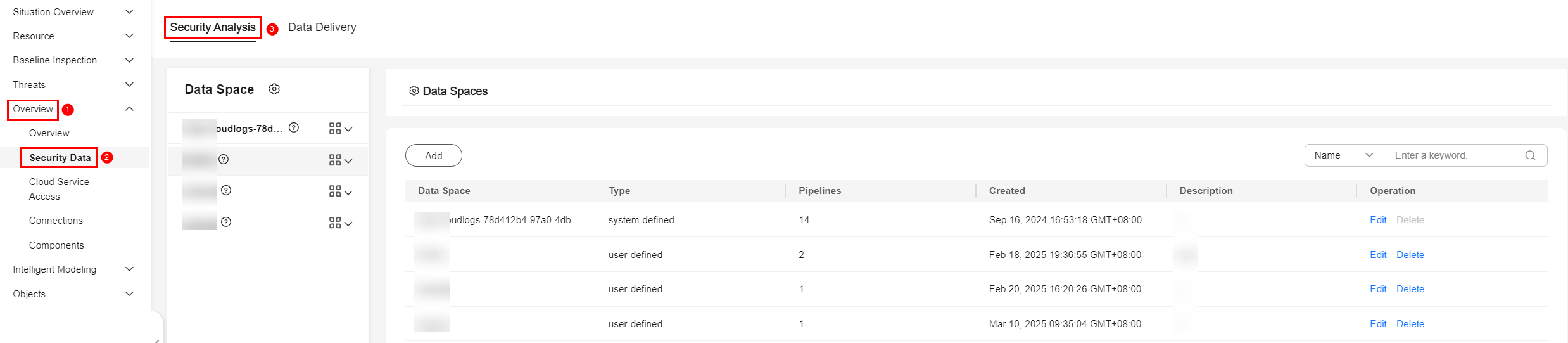Click help icon on the second data space row
1568x343 pixels.
(224, 159)
